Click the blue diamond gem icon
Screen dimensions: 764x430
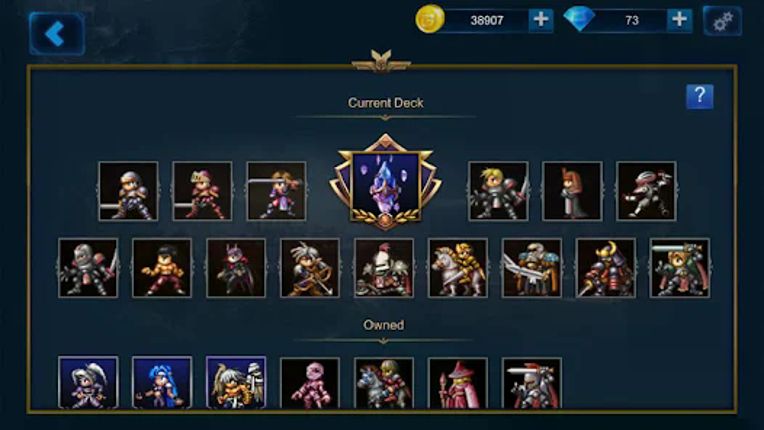(x=579, y=19)
